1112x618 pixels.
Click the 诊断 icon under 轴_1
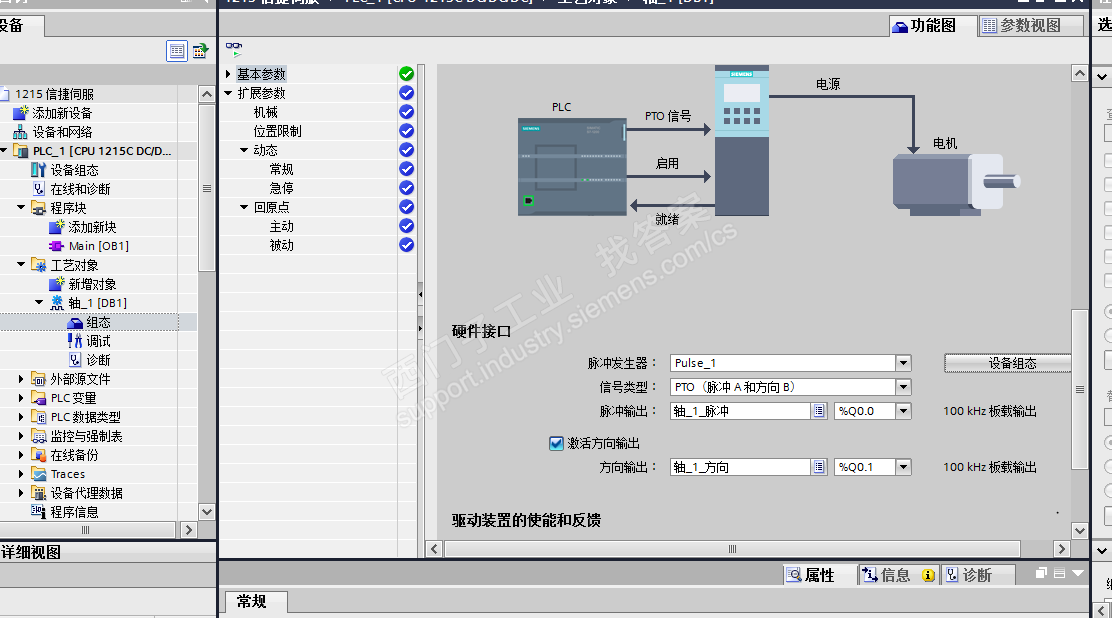(74, 360)
